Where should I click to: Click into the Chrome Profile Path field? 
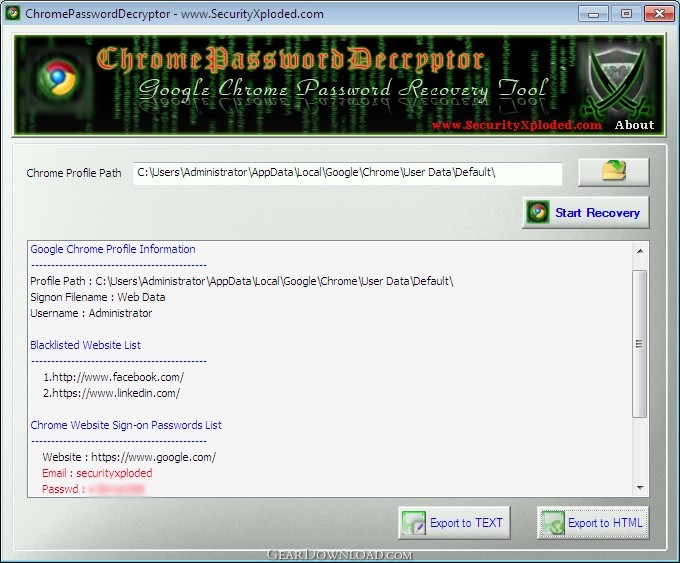[x=347, y=173]
